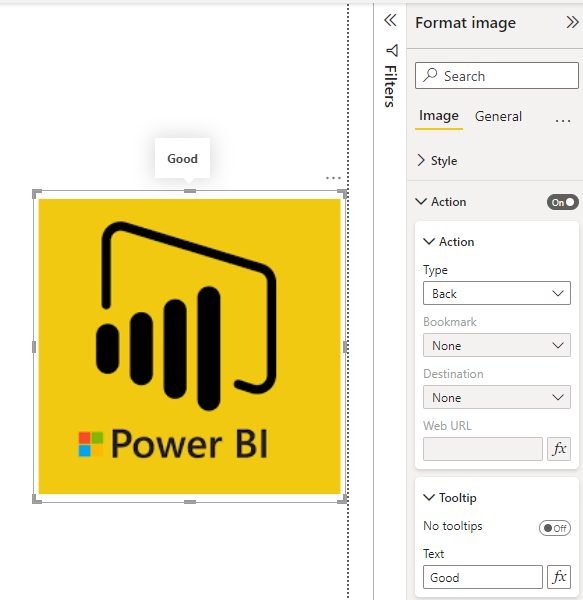Click the Format image pane title
Image resolution: width=583 pixels, height=600 pixels.
(466, 23)
